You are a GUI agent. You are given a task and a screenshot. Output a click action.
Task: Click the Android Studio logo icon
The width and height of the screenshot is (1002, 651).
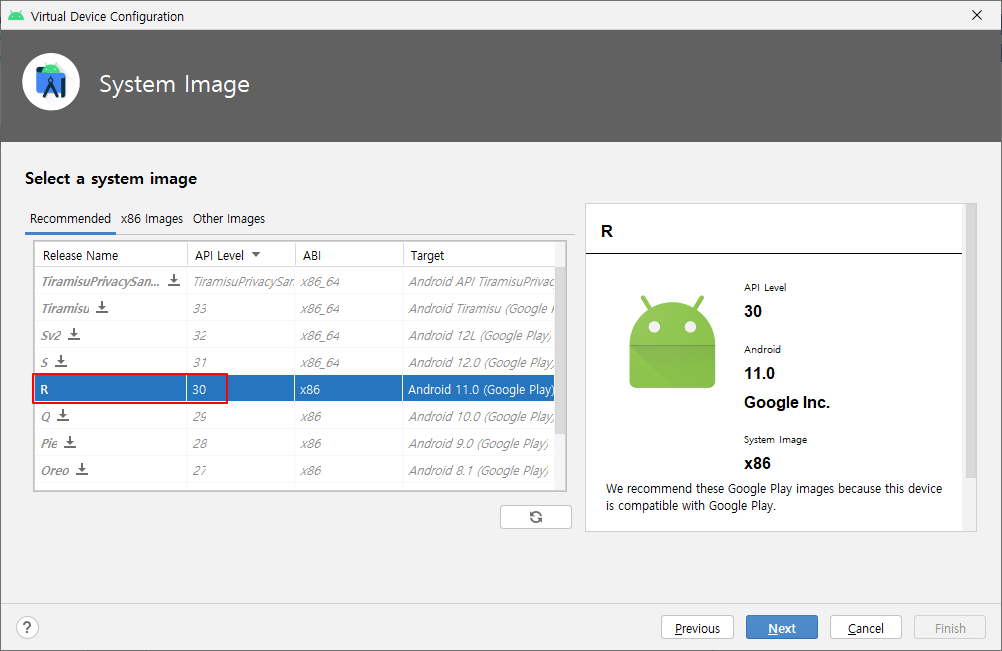click(51, 82)
